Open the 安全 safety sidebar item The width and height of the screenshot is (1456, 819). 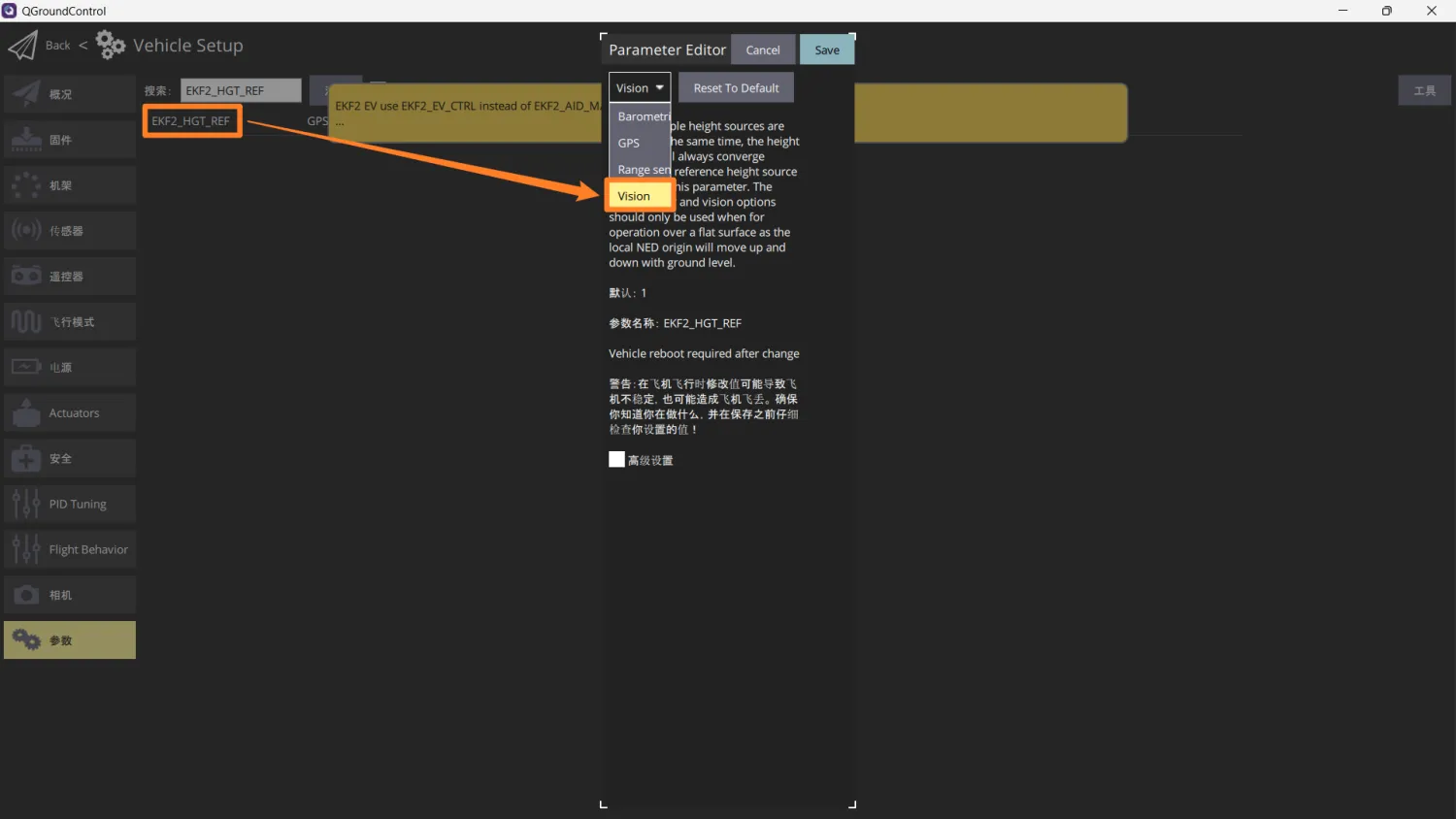click(x=70, y=459)
